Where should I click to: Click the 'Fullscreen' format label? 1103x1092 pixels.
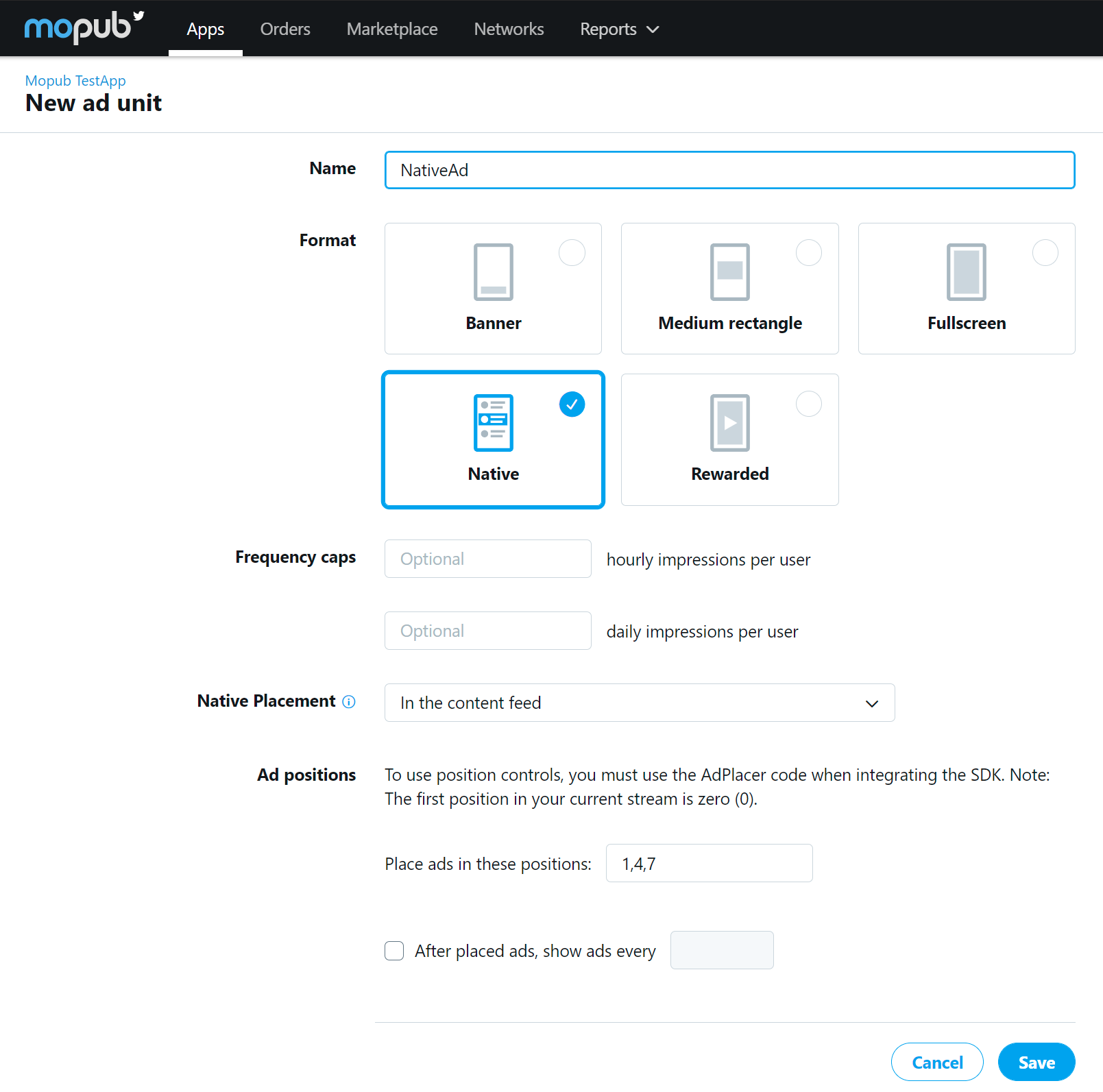pyautogui.click(x=967, y=323)
